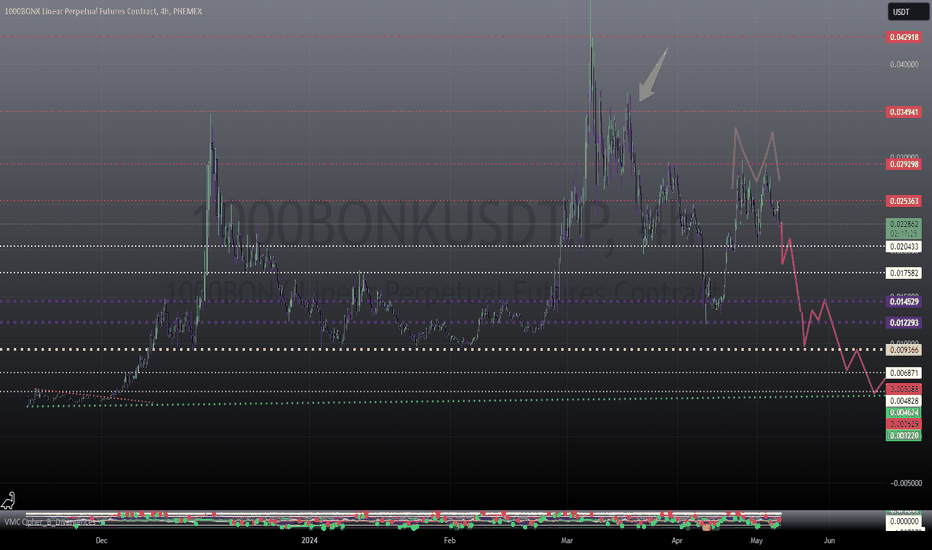The width and height of the screenshot is (932, 550).
Task: Click the indicator 0.000000 value label
Action: [903, 521]
